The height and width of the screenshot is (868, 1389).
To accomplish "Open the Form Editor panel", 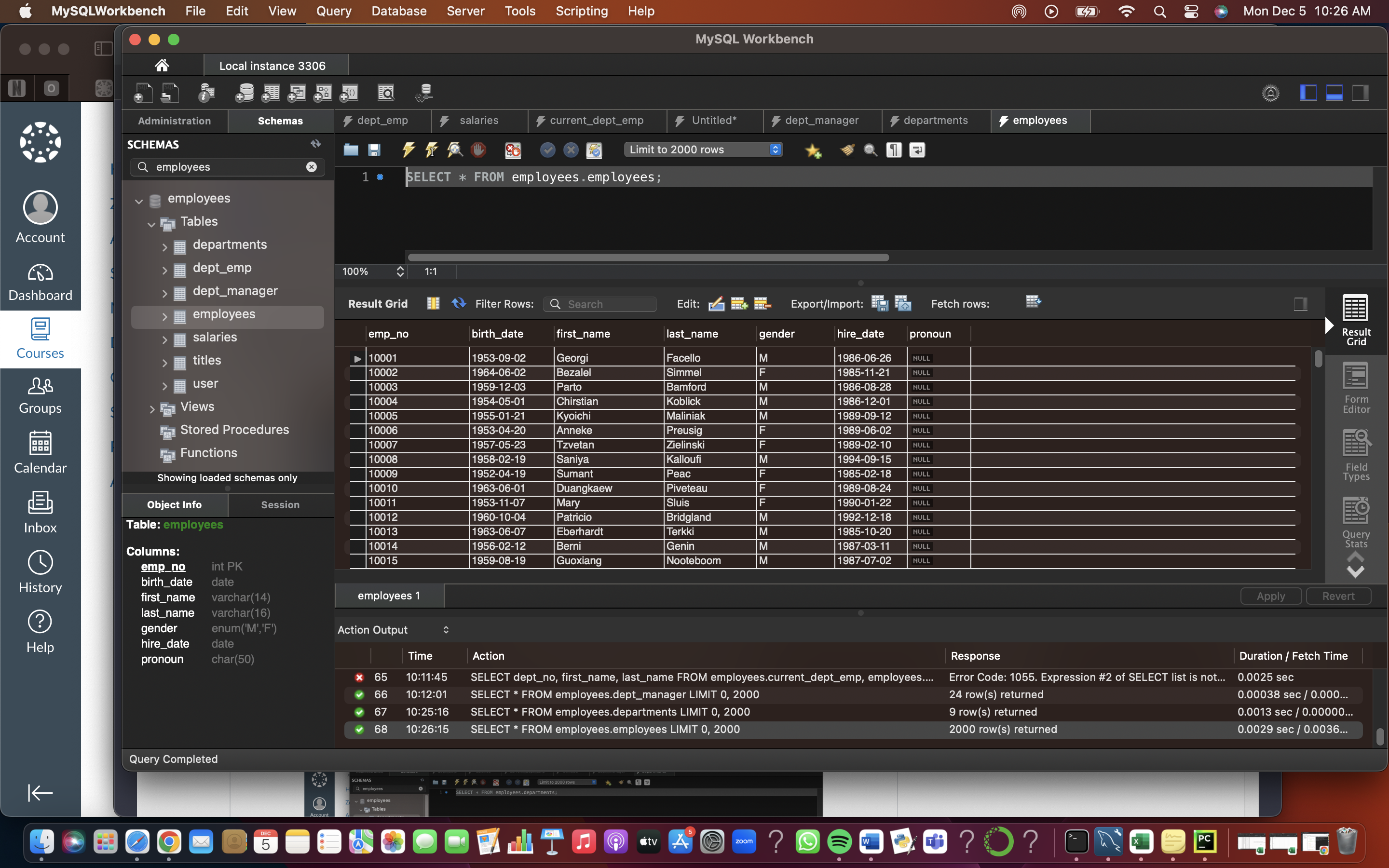I will tap(1355, 388).
